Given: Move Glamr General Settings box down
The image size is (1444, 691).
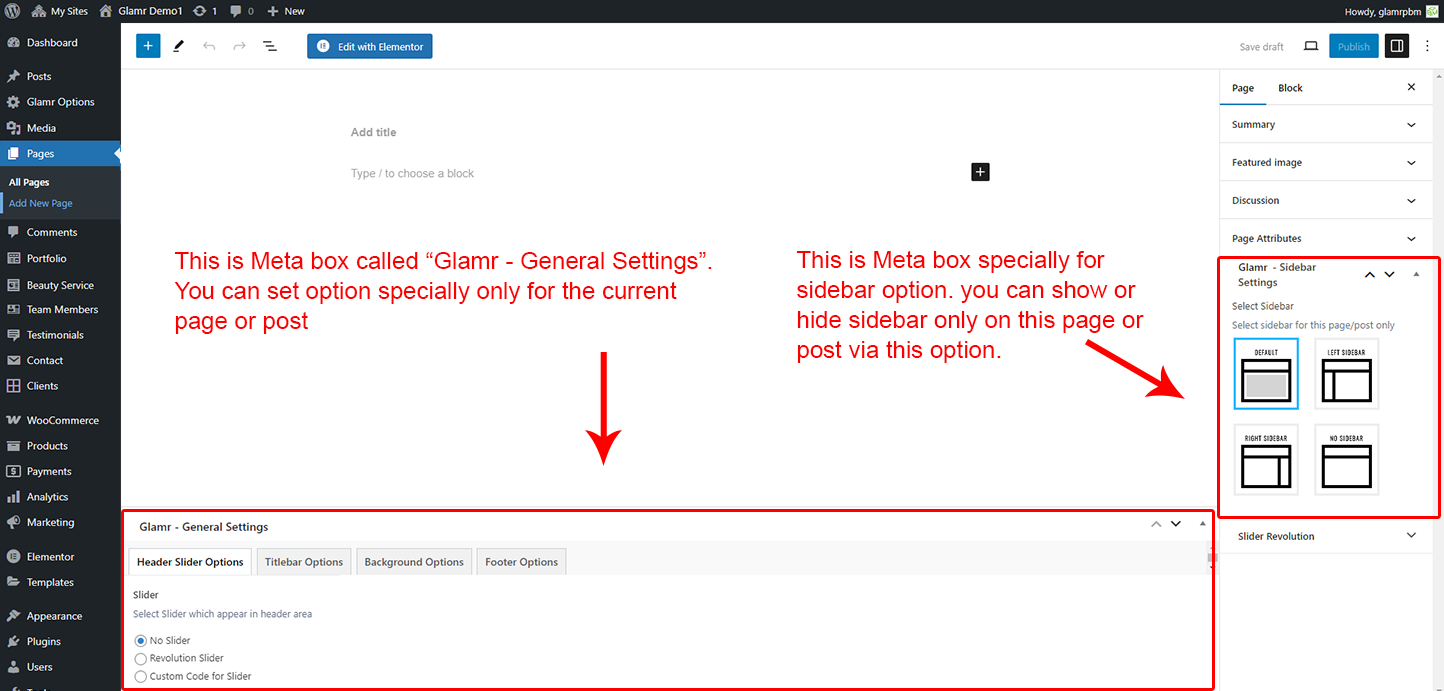Looking at the screenshot, I should [x=1176, y=523].
